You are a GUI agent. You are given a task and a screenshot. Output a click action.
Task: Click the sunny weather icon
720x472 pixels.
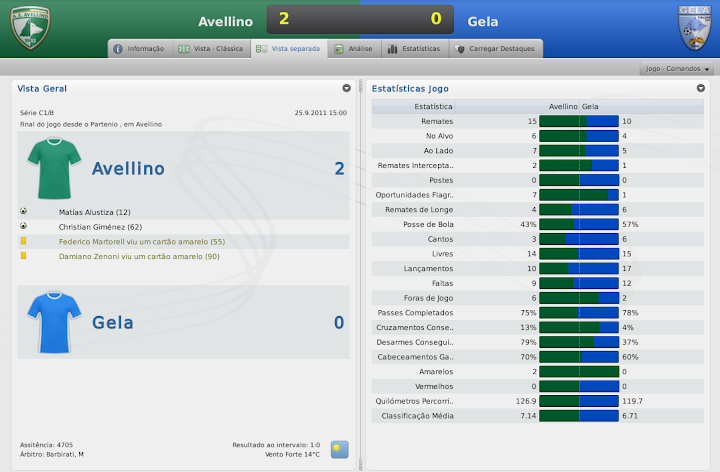[x=340, y=449]
